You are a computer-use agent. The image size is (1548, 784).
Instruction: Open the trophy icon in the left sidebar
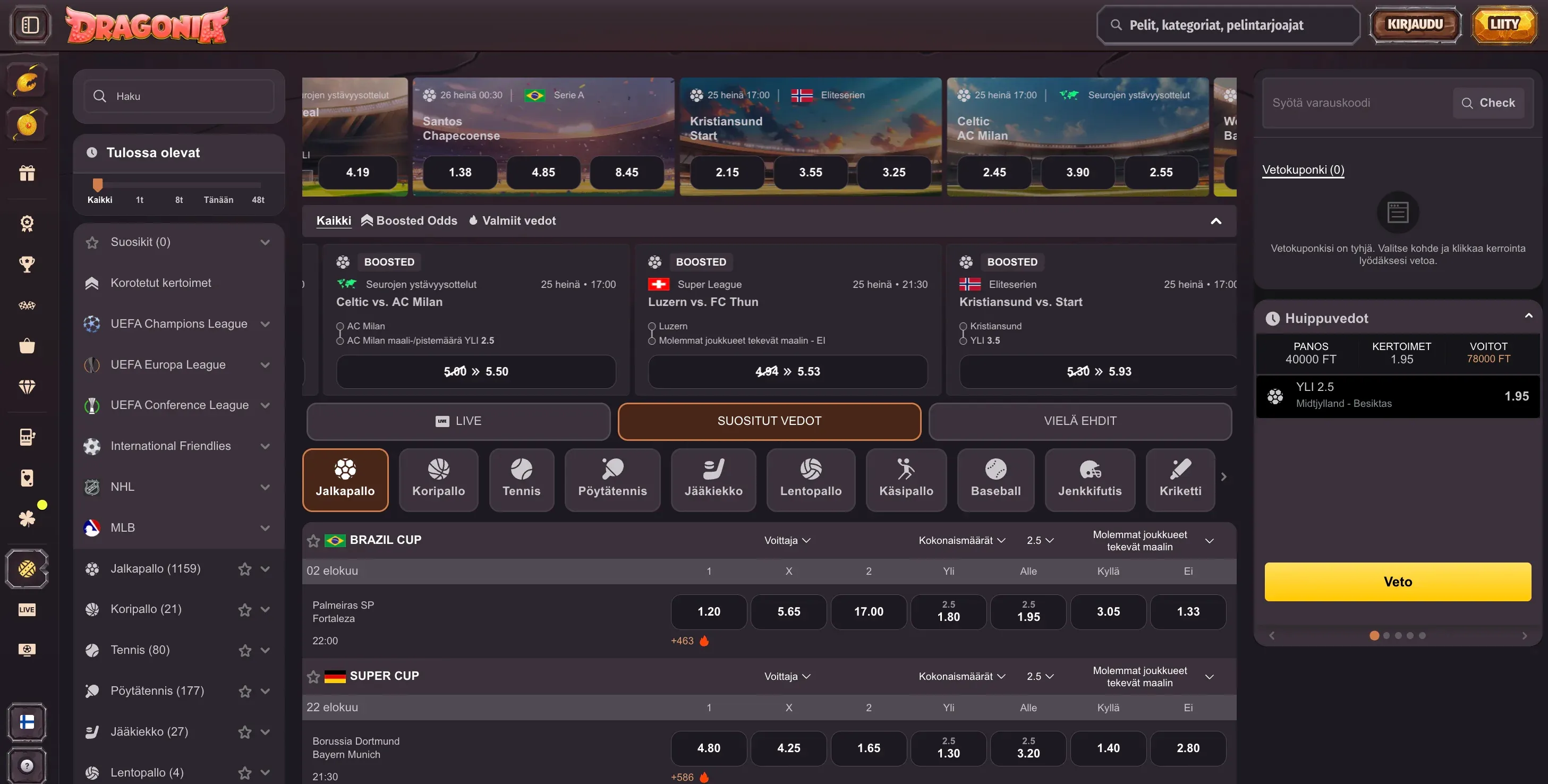coord(27,264)
